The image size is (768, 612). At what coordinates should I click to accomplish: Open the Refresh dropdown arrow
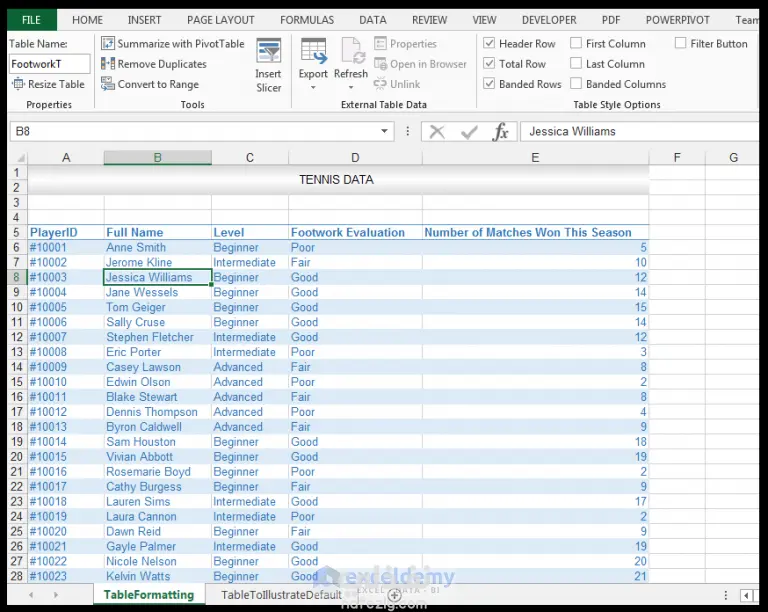[x=351, y=88]
